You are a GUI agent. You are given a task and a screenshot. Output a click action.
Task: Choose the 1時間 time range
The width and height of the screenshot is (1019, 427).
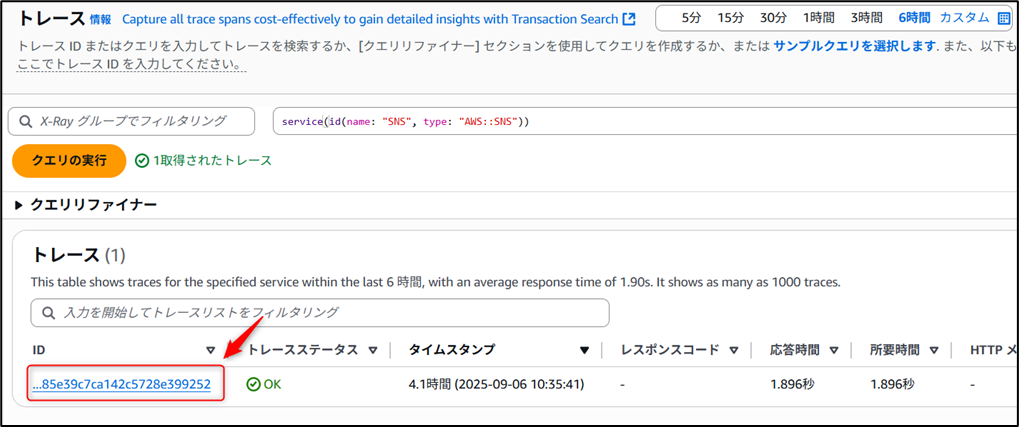point(819,18)
